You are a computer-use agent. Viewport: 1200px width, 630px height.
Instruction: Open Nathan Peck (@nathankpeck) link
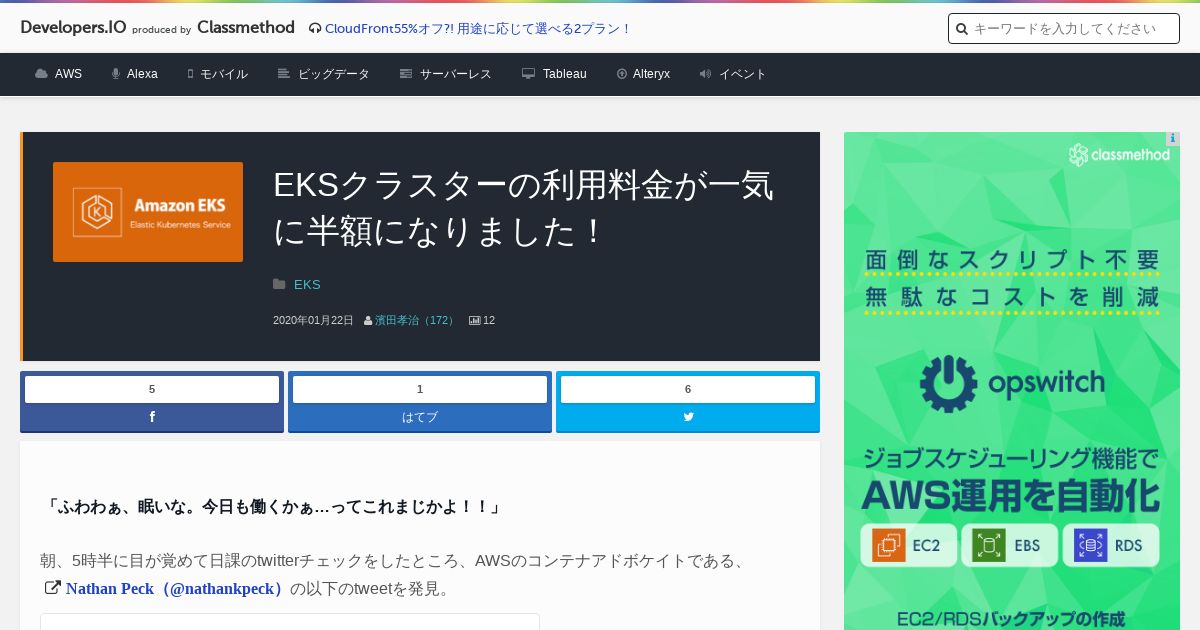pyautogui.click(x=176, y=589)
